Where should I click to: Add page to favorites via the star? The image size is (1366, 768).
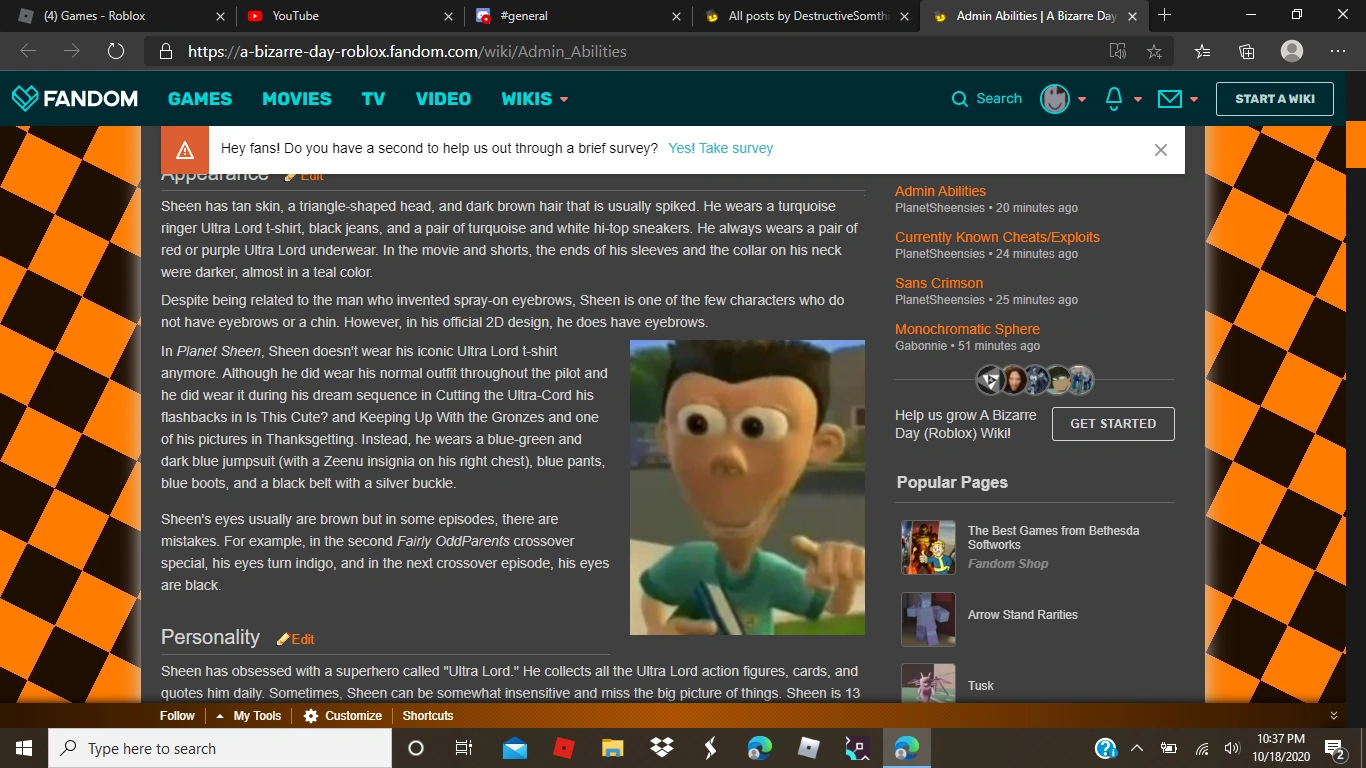point(1155,51)
